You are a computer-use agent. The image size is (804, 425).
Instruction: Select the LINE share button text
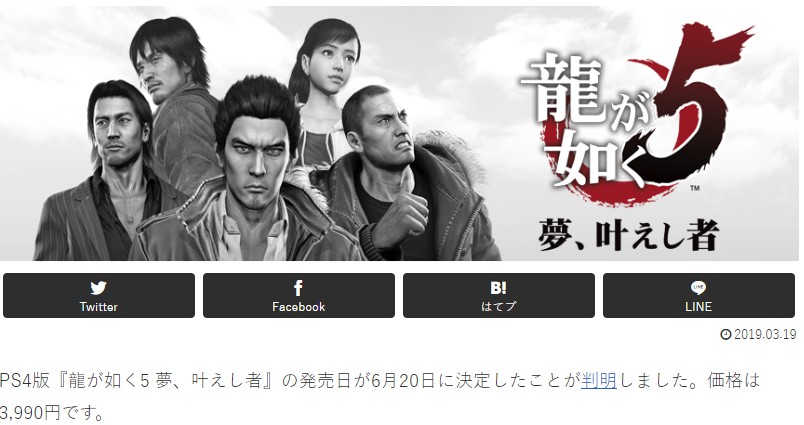(698, 307)
